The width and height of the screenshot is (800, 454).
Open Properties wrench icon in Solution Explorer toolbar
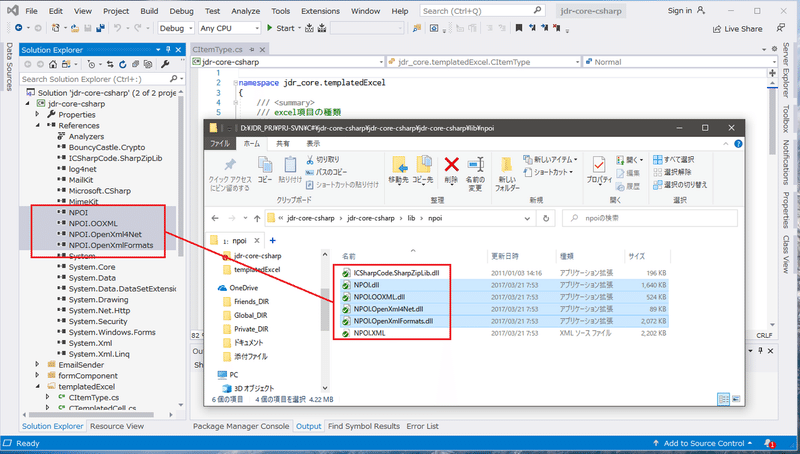[x=165, y=64]
